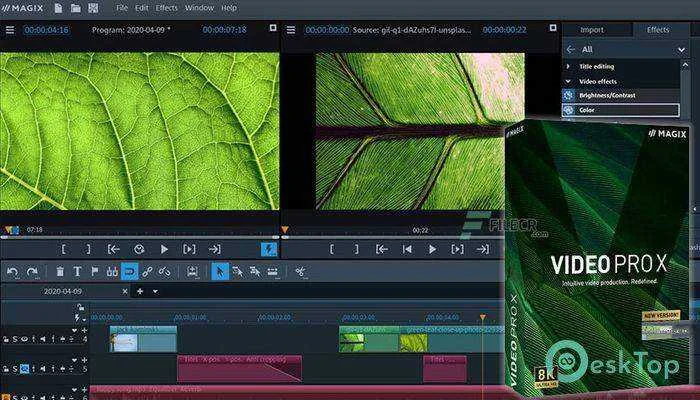Viewport: 700px width, 400px height.
Task: Open the Title editor T icon
Action: coord(77,271)
